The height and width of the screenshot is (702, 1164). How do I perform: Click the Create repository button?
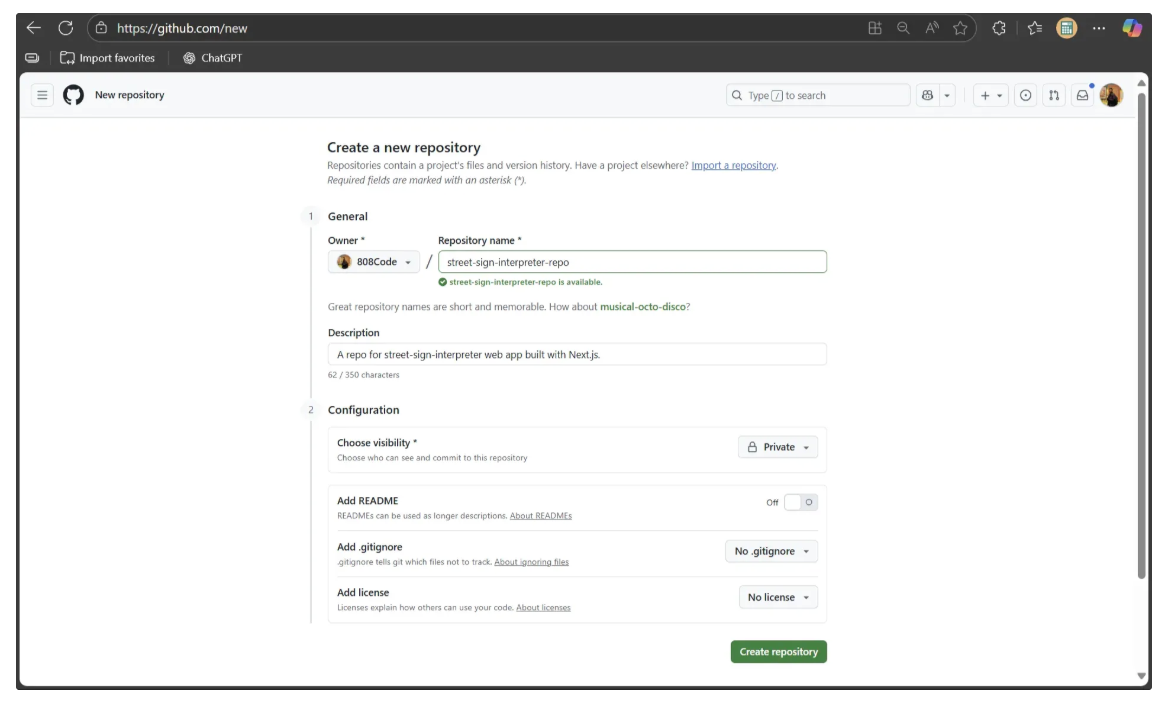click(x=778, y=652)
